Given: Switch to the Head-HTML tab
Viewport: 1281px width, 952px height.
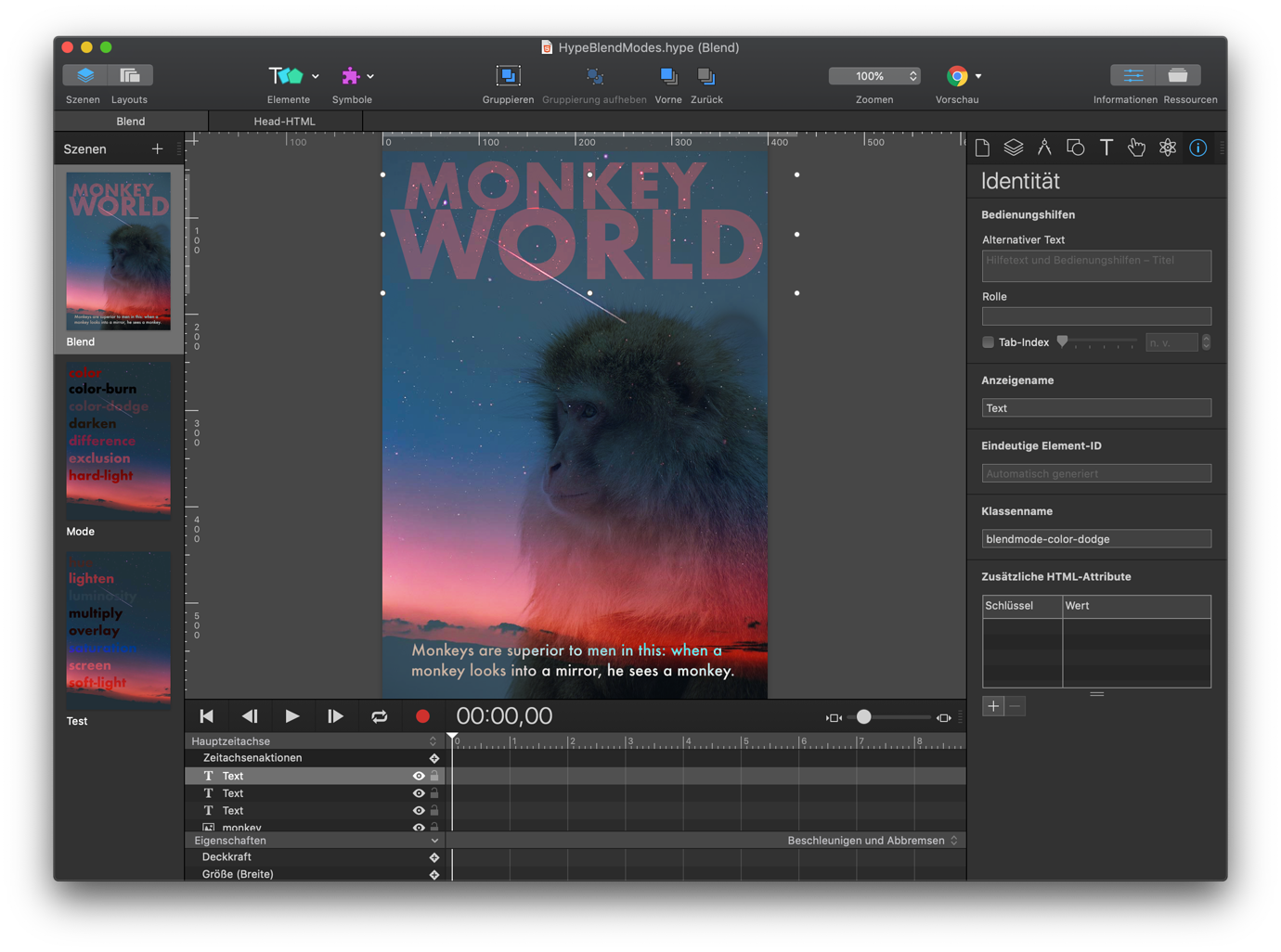Looking at the screenshot, I should click(285, 122).
